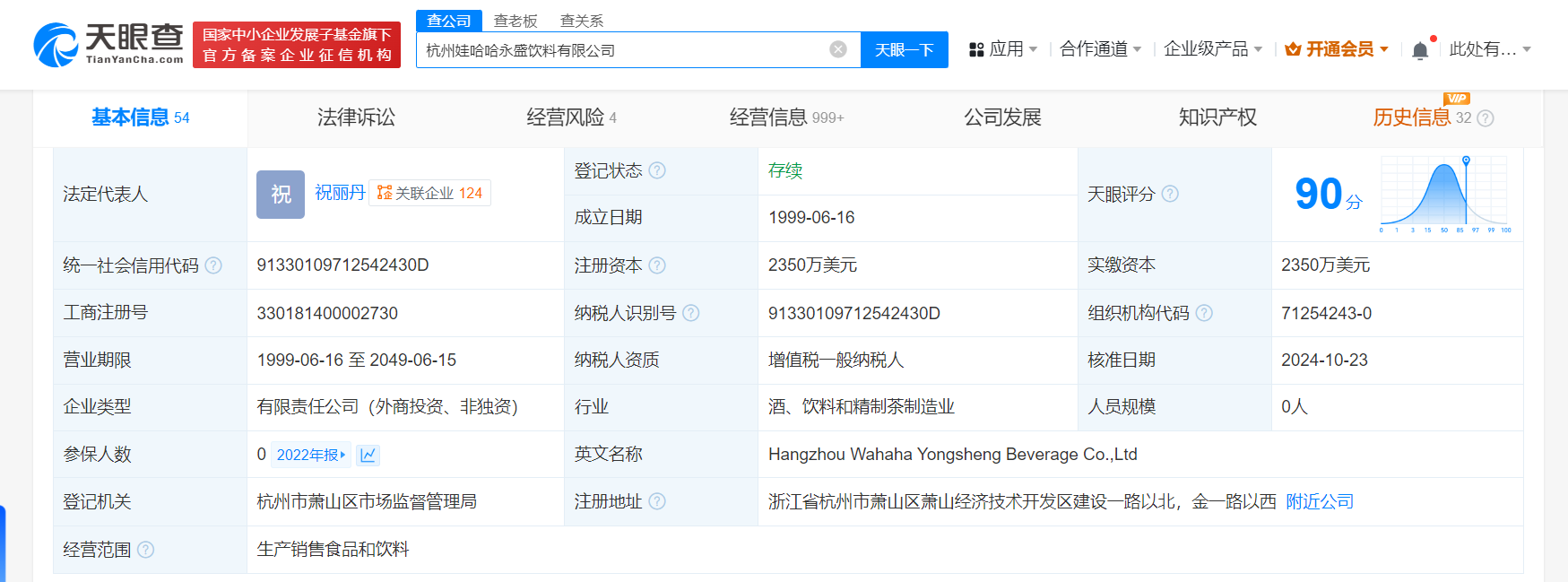Select the 法律诉讼 tab
1568x582 pixels.
(356, 117)
